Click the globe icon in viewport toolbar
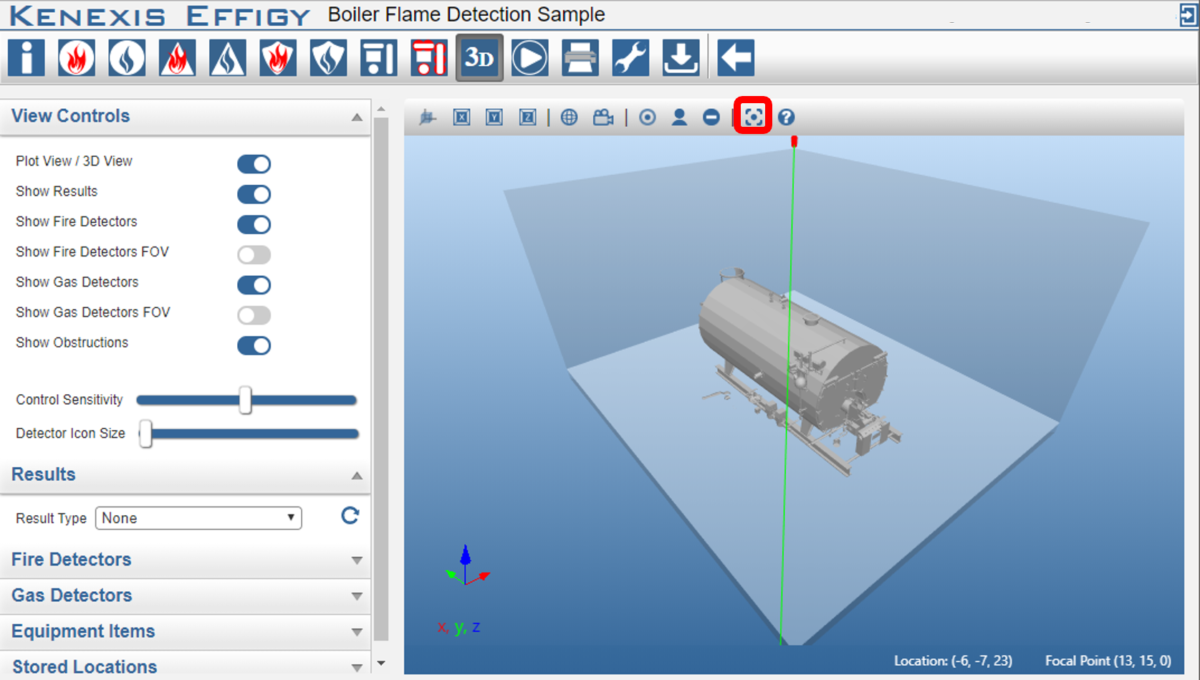The width and height of the screenshot is (1200, 680). (569, 118)
